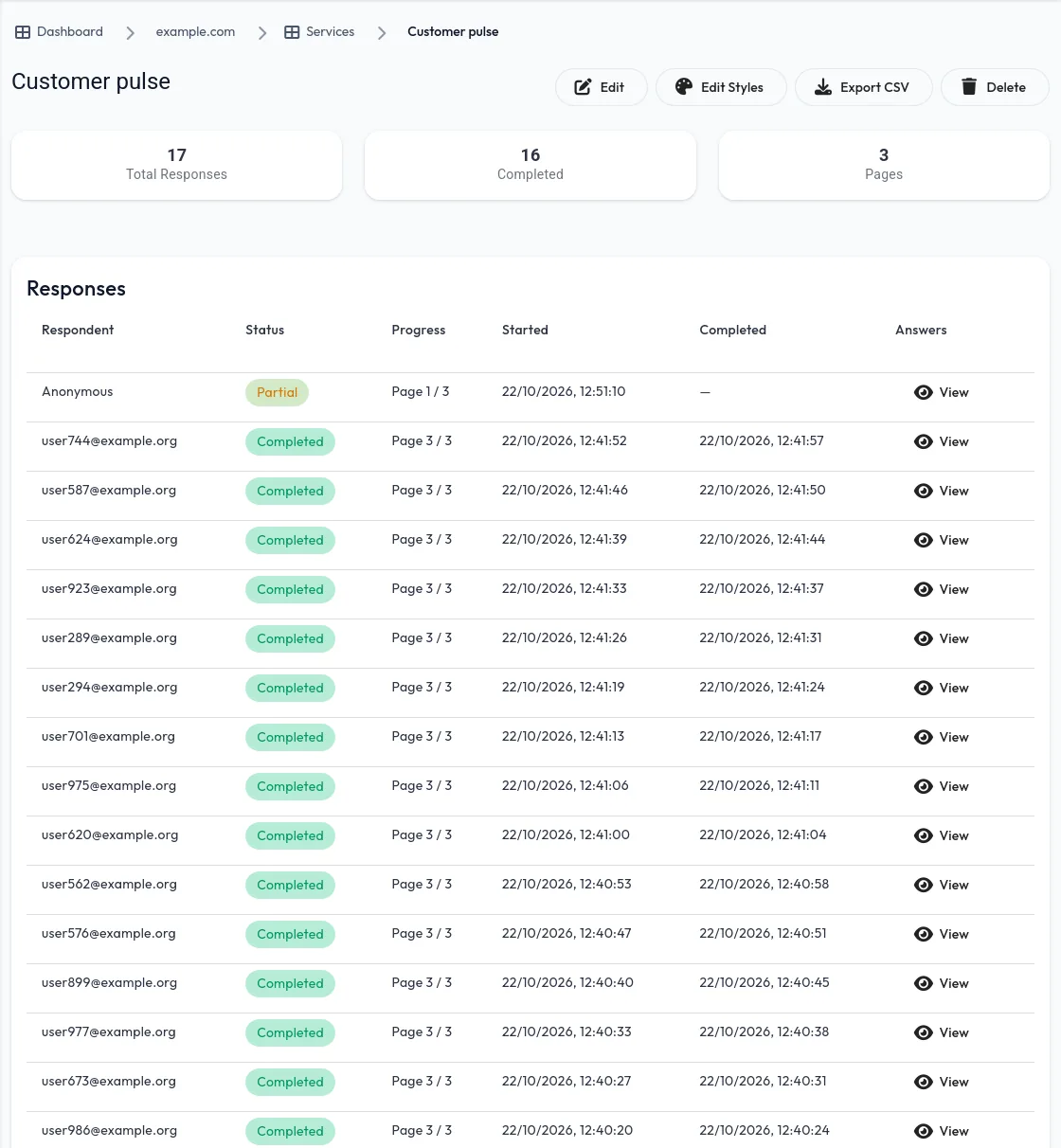Click the Completed column header
Screen dimensions: 1061x1148
(x=732, y=330)
